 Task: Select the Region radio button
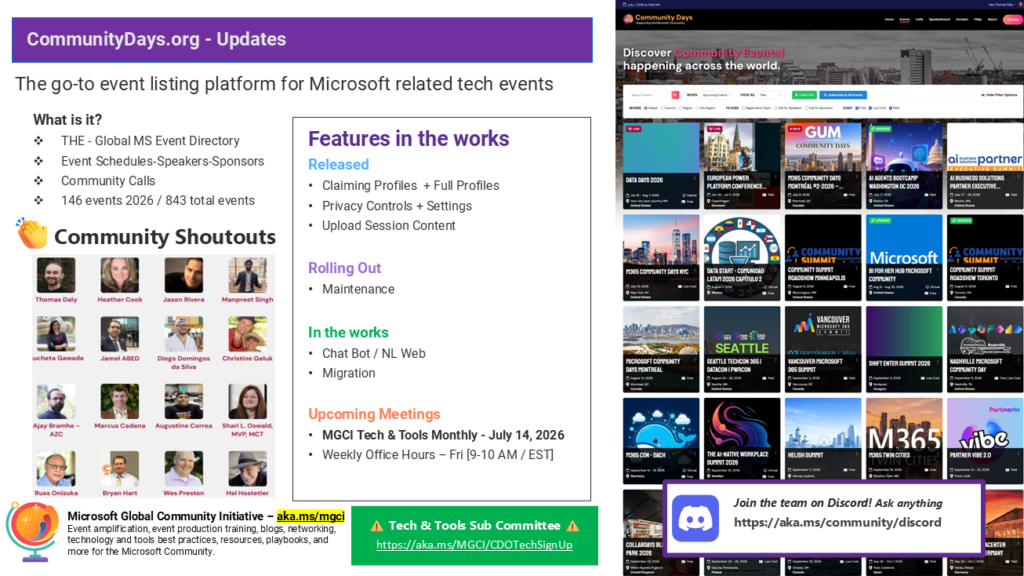pos(680,108)
